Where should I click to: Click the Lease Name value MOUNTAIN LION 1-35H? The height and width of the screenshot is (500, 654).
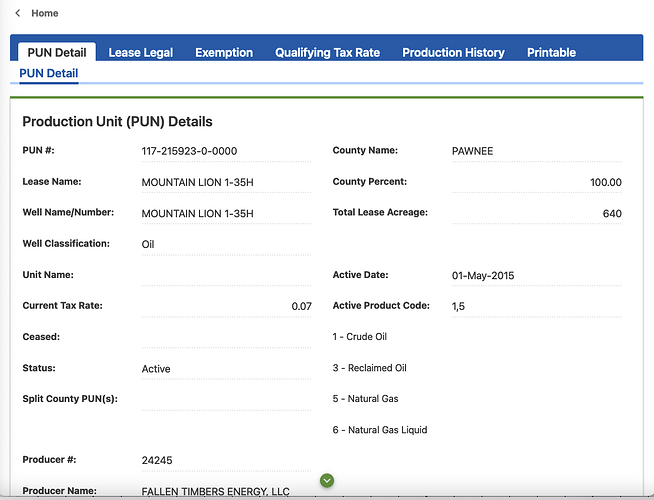tap(197, 182)
